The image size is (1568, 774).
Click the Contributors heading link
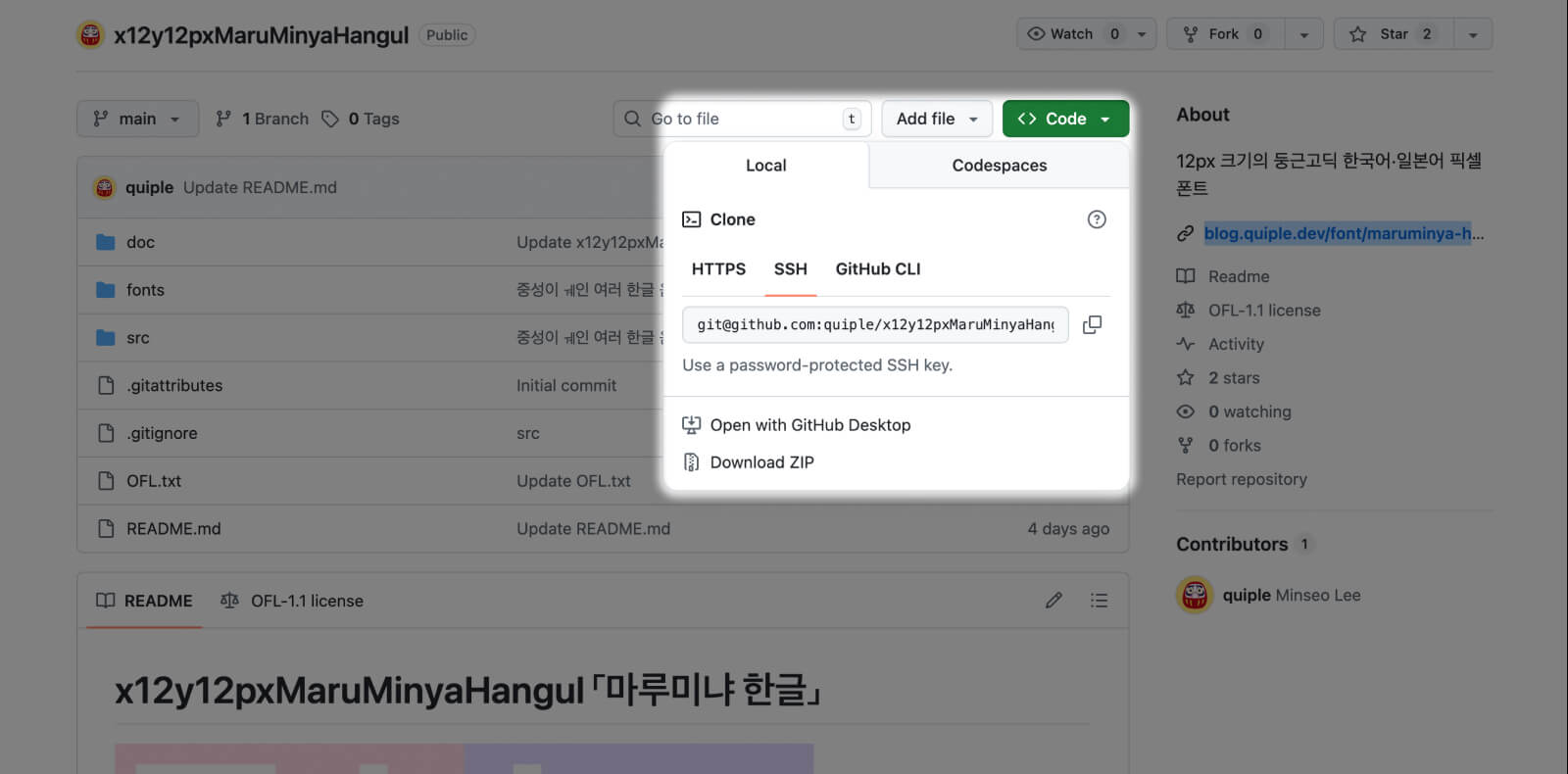point(1232,544)
